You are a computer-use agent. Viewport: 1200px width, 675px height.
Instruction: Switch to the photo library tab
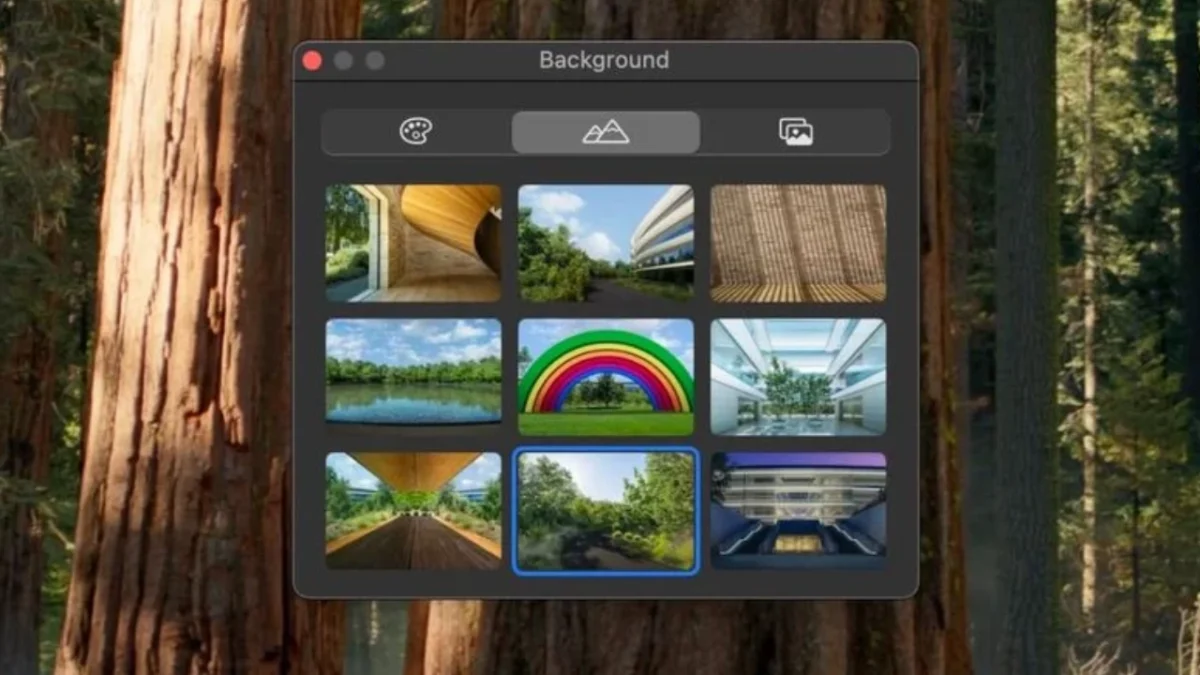(796, 132)
